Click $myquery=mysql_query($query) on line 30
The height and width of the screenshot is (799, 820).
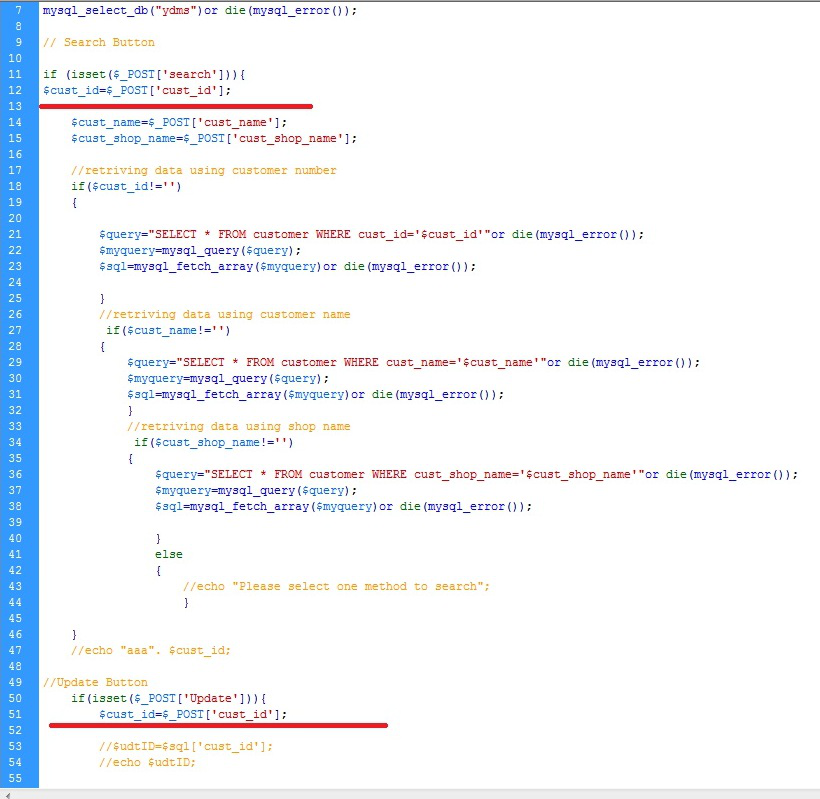(x=228, y=379)
